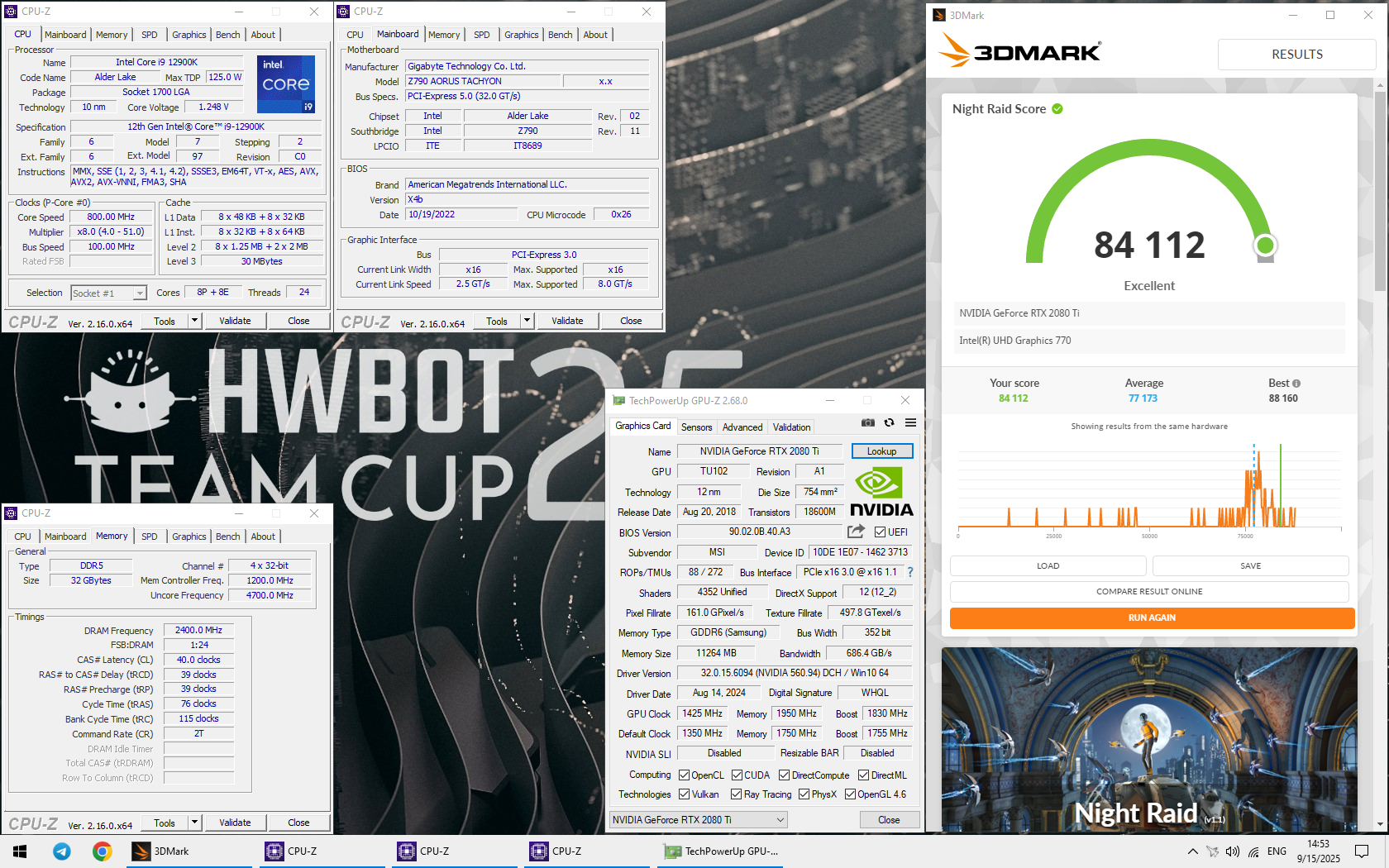This screenshot has height=868, width=1389.
Task: Click Close button in GPU-Z
Action: 889,820
